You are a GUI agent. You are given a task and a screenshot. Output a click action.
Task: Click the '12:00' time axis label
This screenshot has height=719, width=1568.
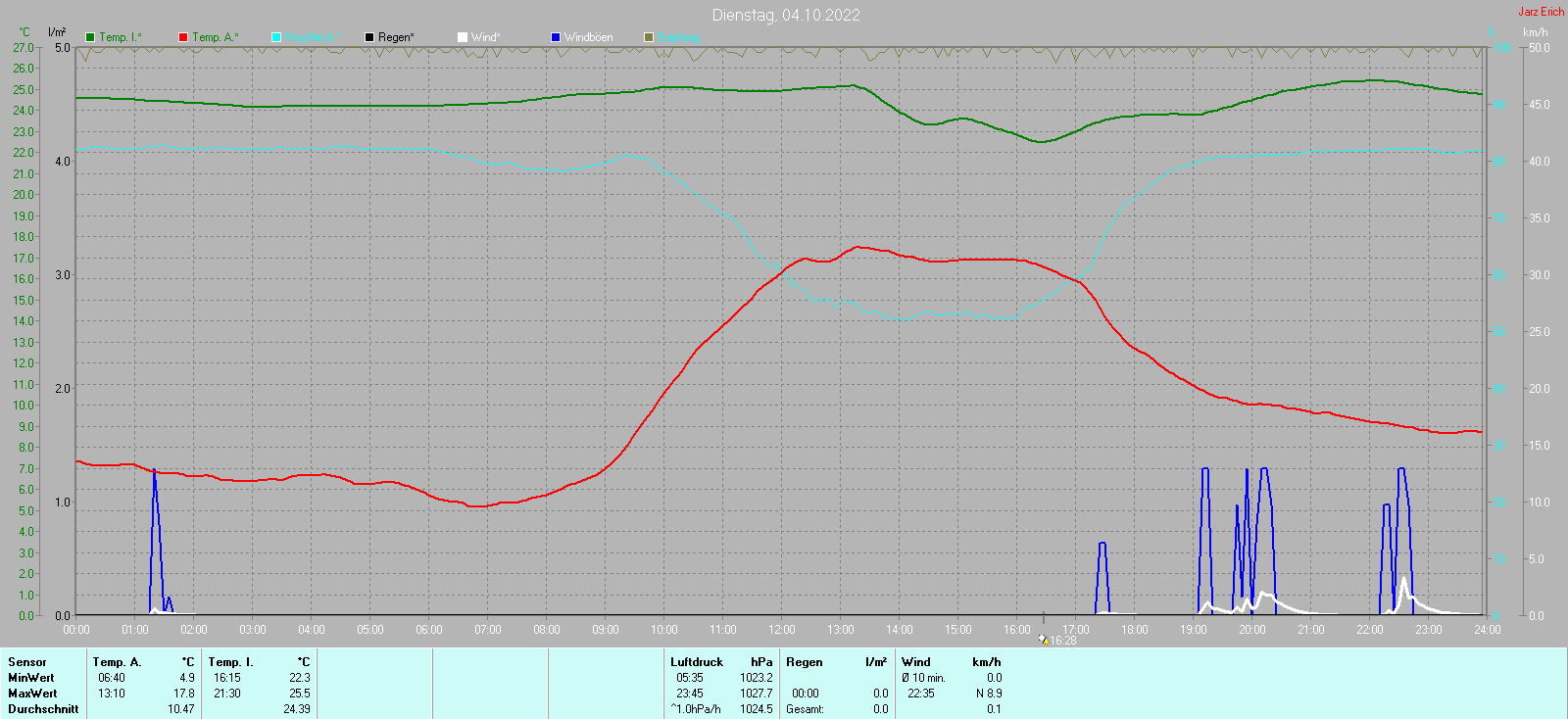point(782,630)
